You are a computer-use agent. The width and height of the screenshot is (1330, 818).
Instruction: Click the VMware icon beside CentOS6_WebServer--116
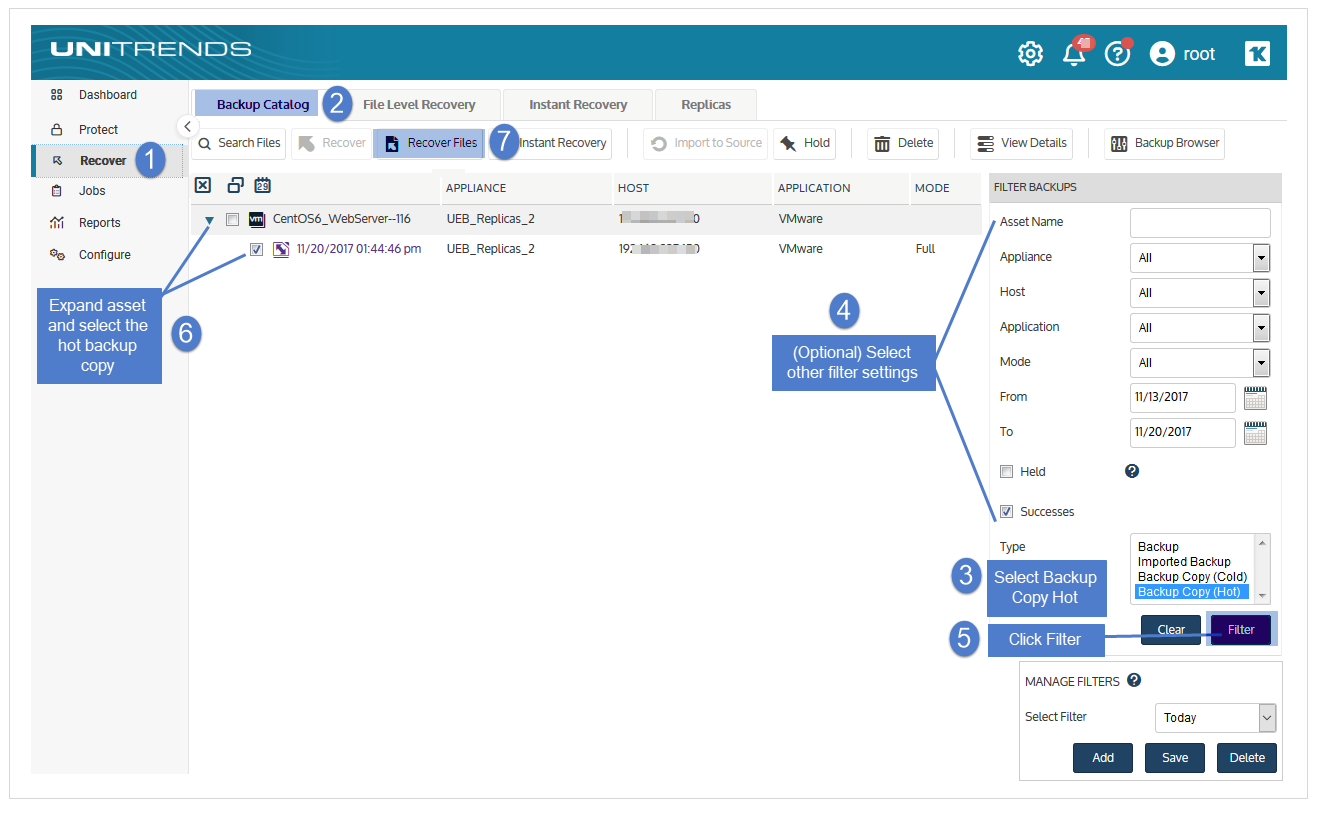256,220
